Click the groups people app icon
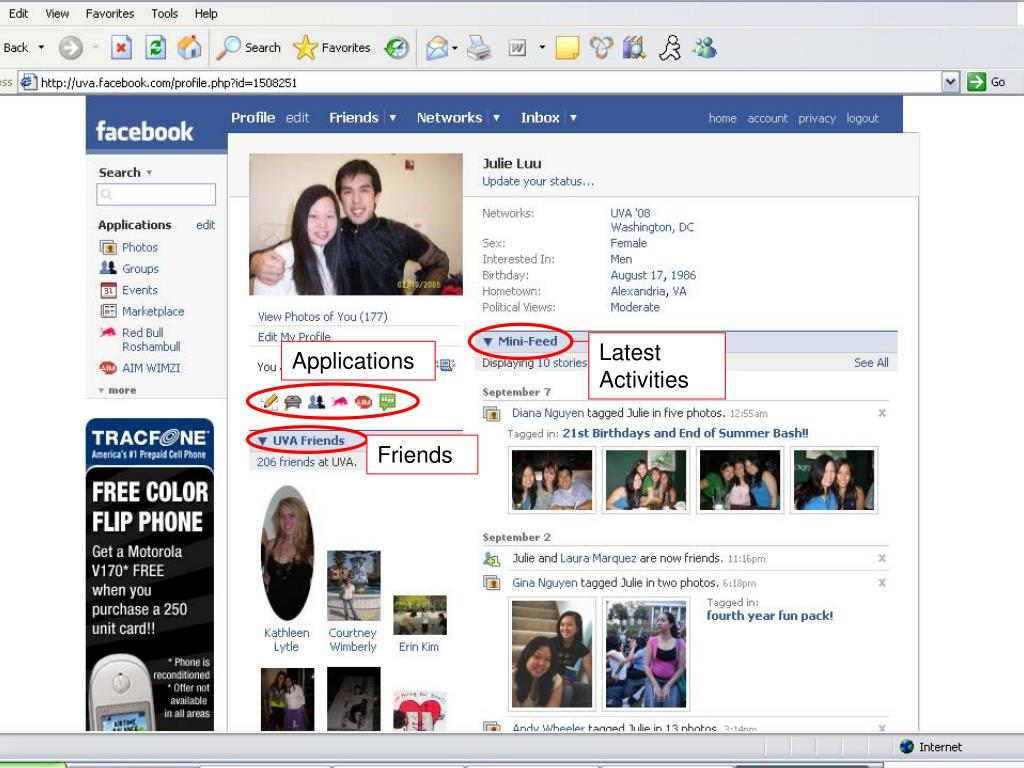 point(316,402)
